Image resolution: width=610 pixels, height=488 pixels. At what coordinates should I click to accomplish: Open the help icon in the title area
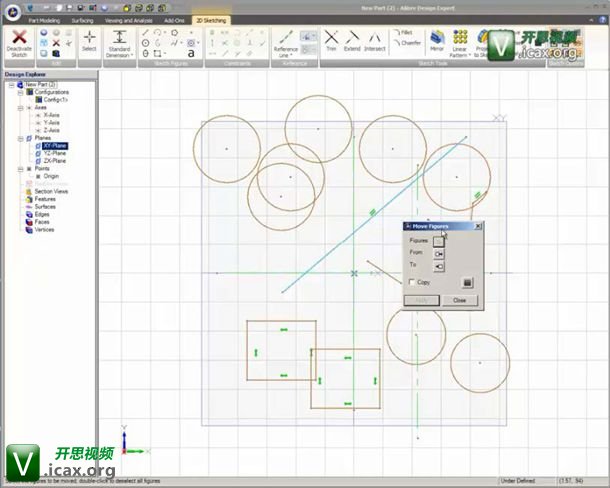[602, 20]
